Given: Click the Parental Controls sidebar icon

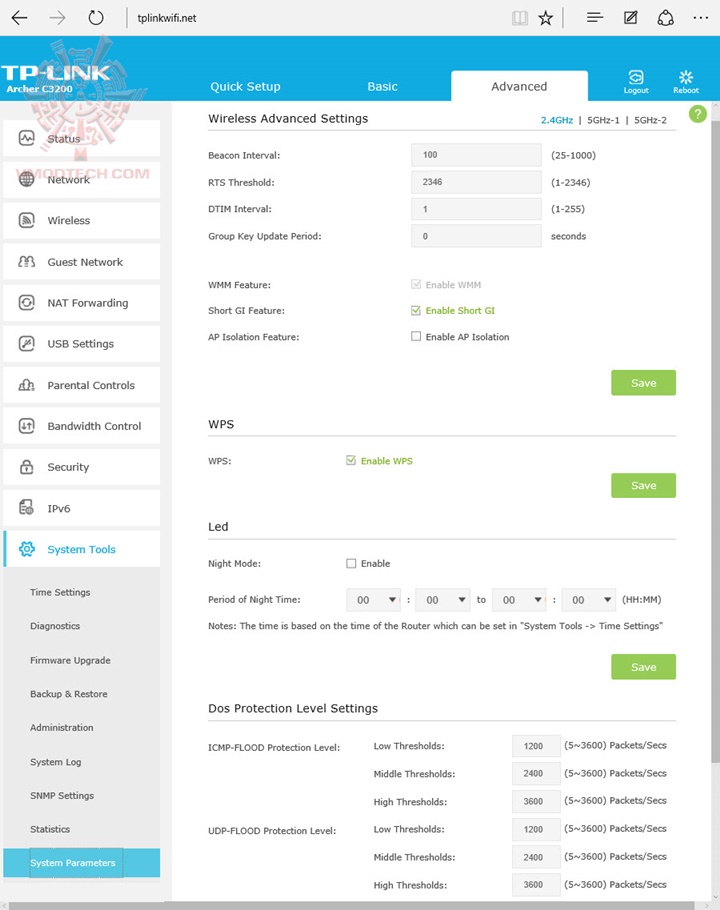Looking at the screenshot, I should point(27,385).
